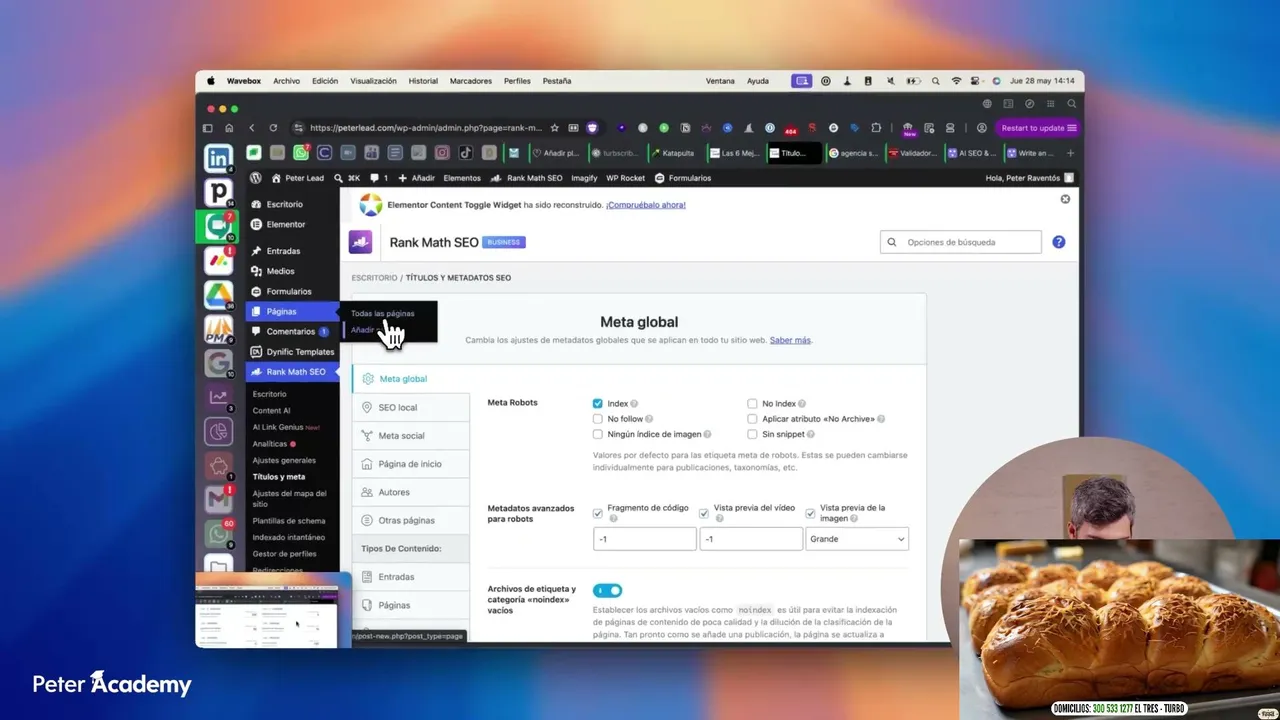Click the WordPress logo in the admin bar
The width and height of the screenshot is (1280, 720).
click(256, 178)
